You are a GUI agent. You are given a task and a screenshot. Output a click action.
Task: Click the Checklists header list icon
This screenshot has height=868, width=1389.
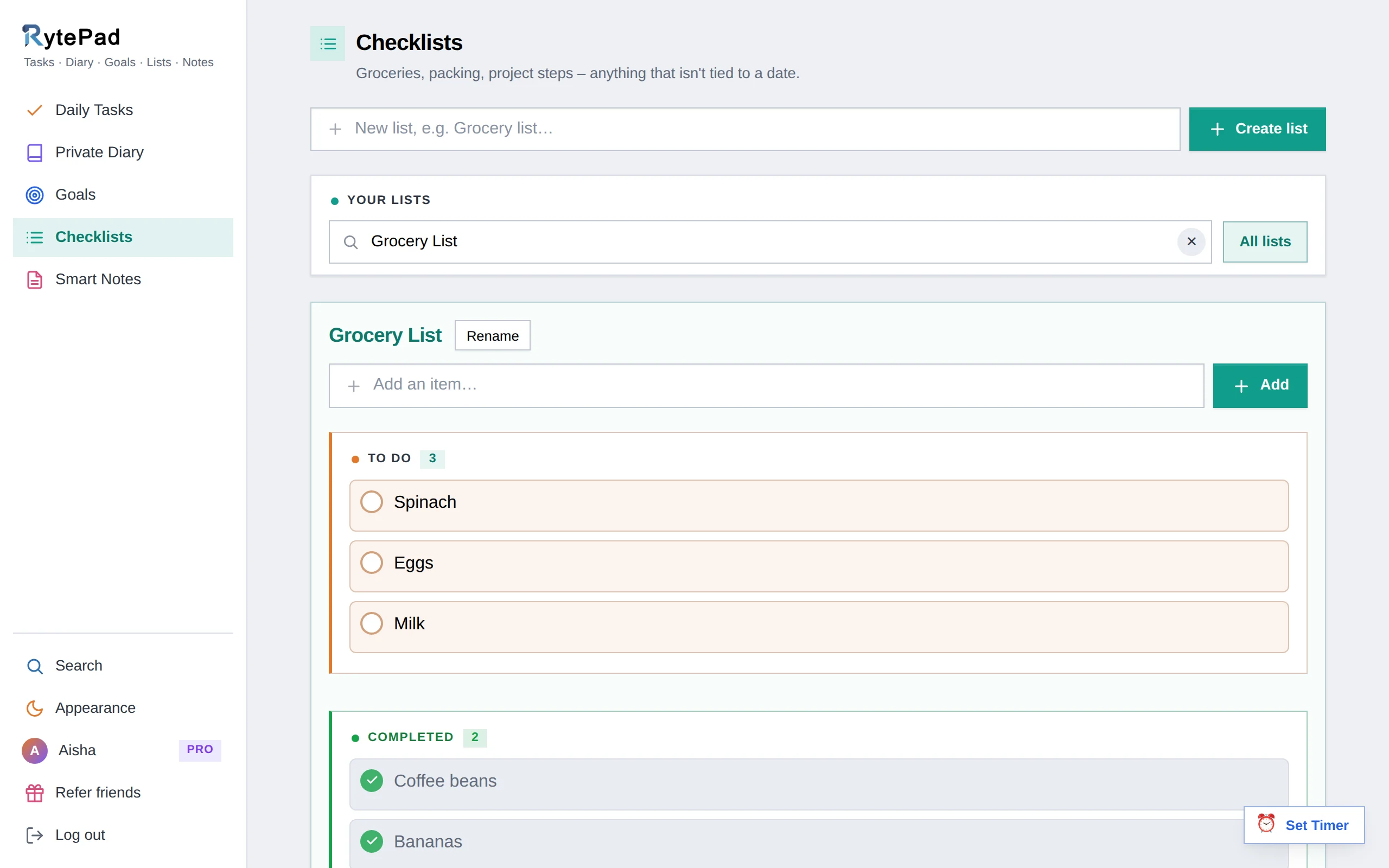(x=328, y=43)
